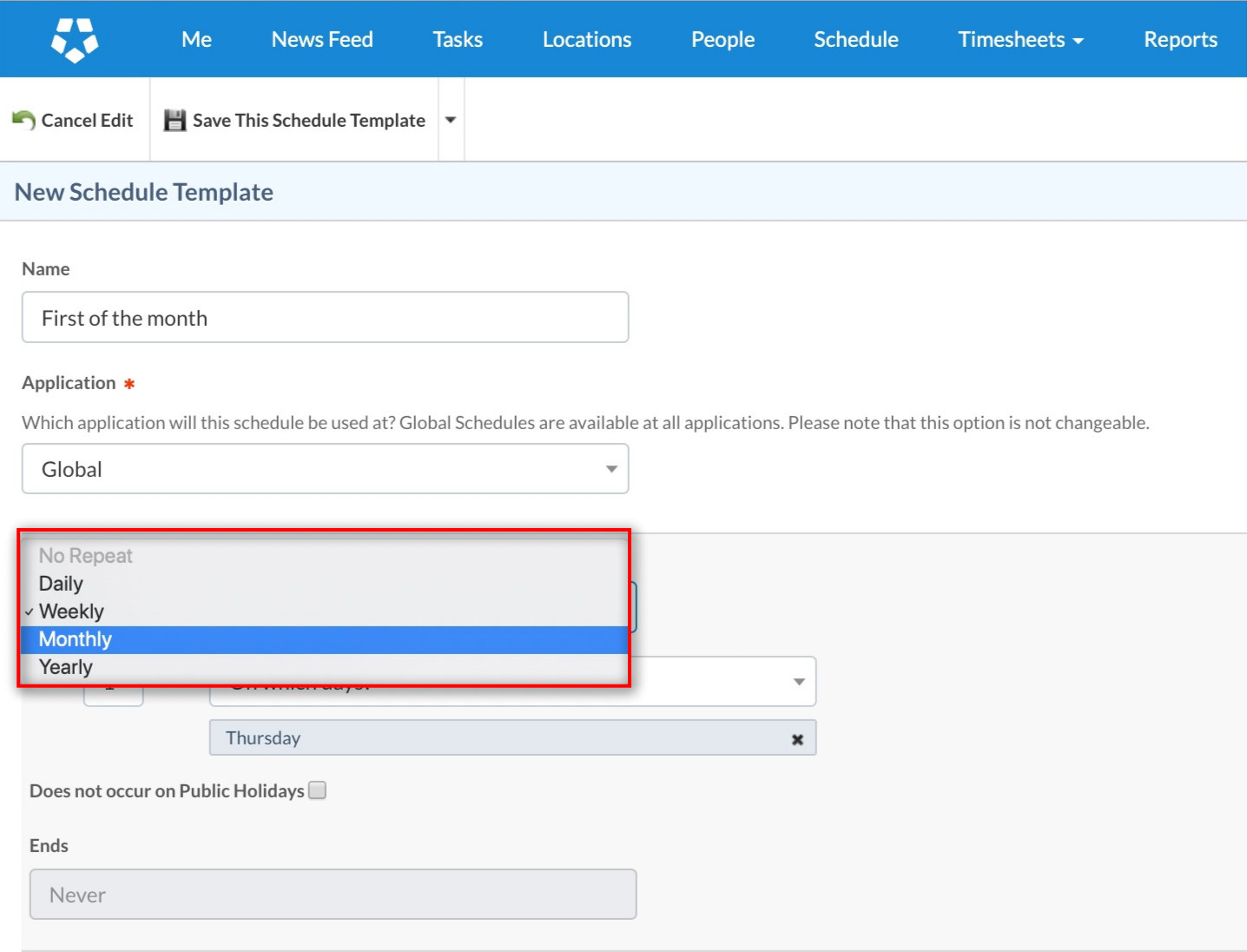Open the Reports page
Viewport: 1247px width, 952px height.
point(1179,39)
